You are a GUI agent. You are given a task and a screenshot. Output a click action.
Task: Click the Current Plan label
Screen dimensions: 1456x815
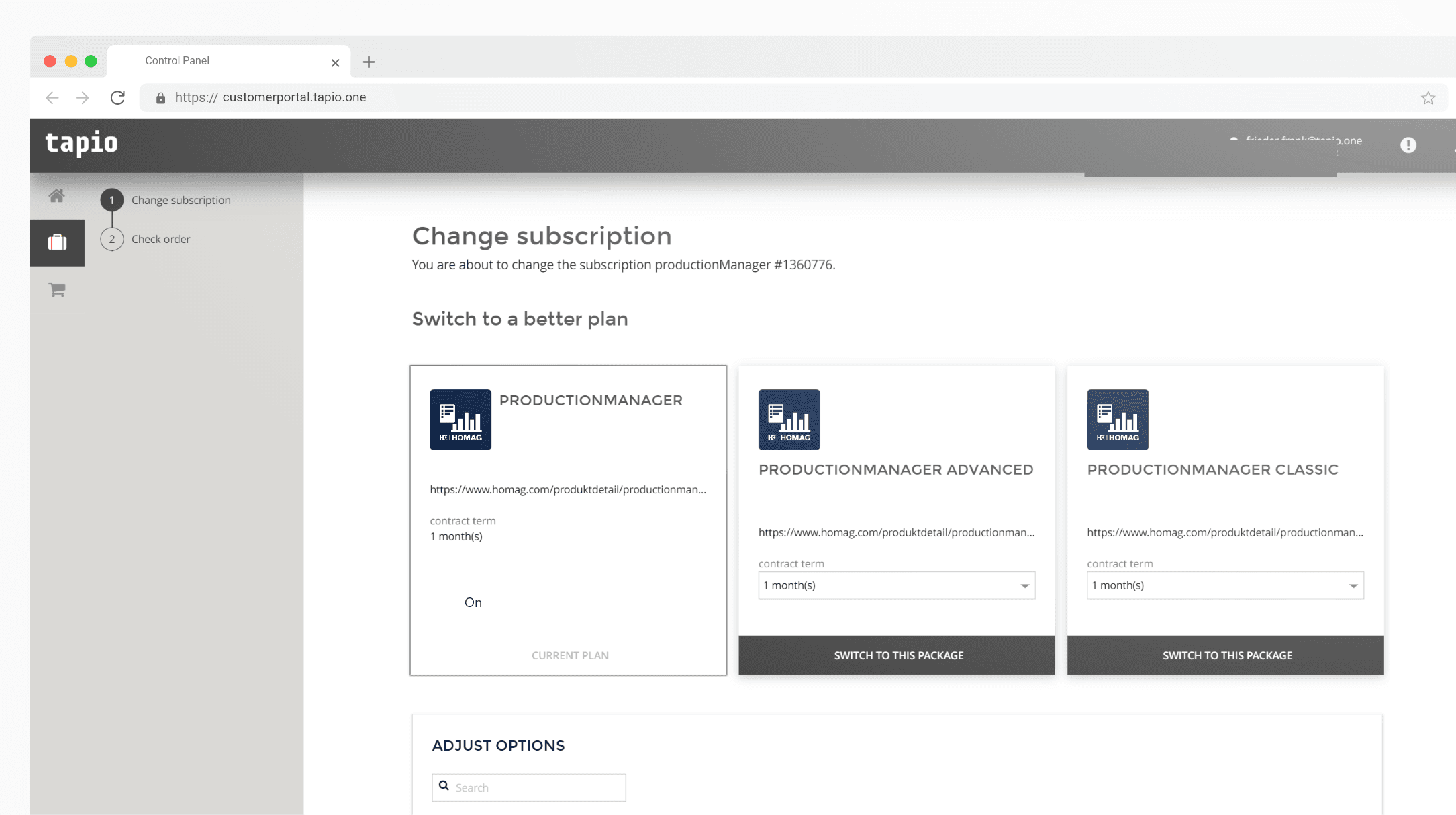pos(570,655)
